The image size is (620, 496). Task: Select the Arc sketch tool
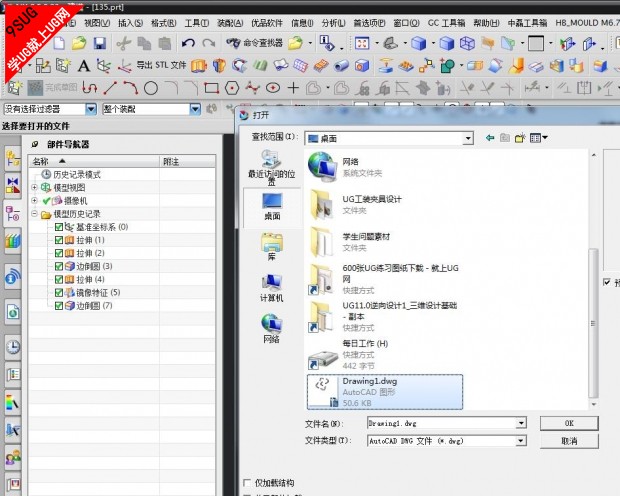(131, 88)
